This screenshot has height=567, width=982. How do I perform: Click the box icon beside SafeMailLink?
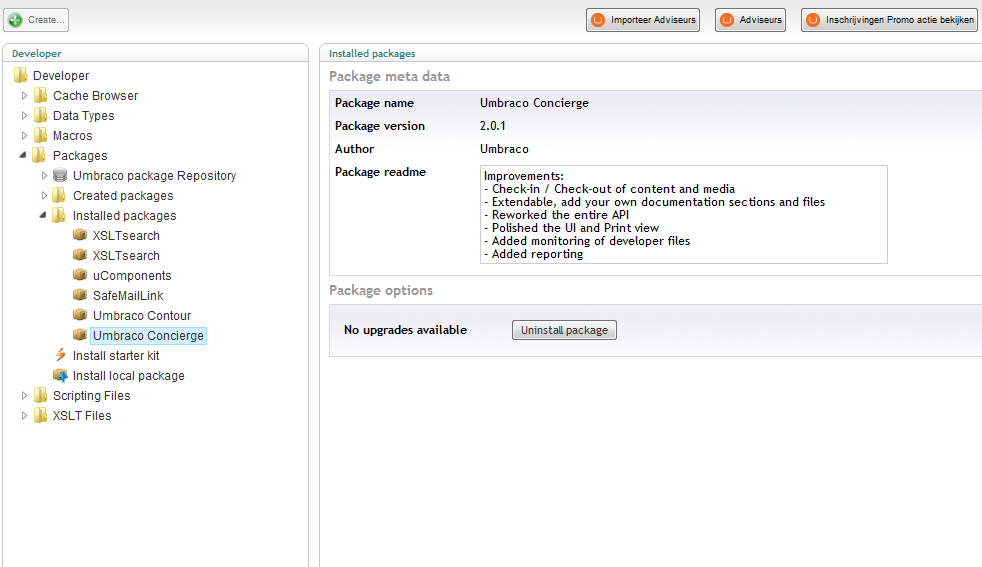[x=80, y=295]
